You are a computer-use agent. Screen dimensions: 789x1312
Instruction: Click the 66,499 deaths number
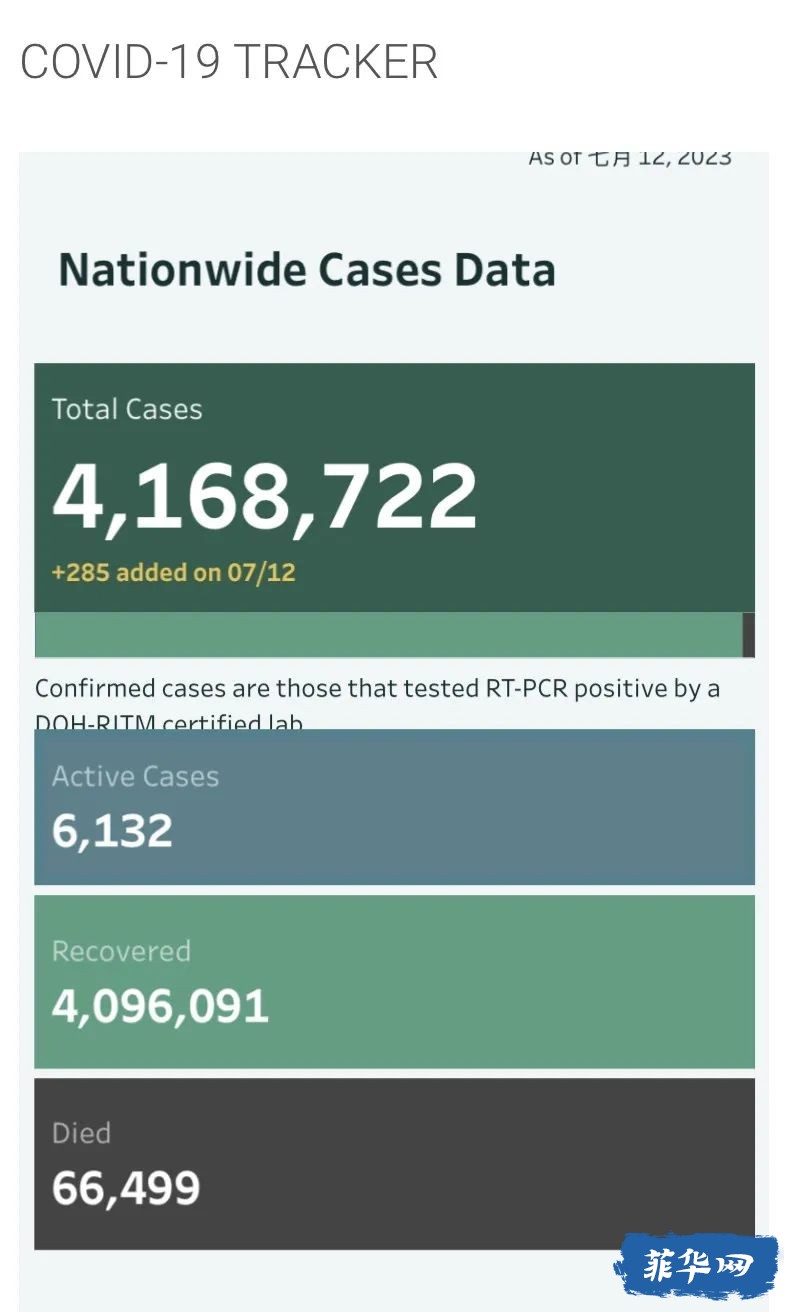(x=126, y=1188)
